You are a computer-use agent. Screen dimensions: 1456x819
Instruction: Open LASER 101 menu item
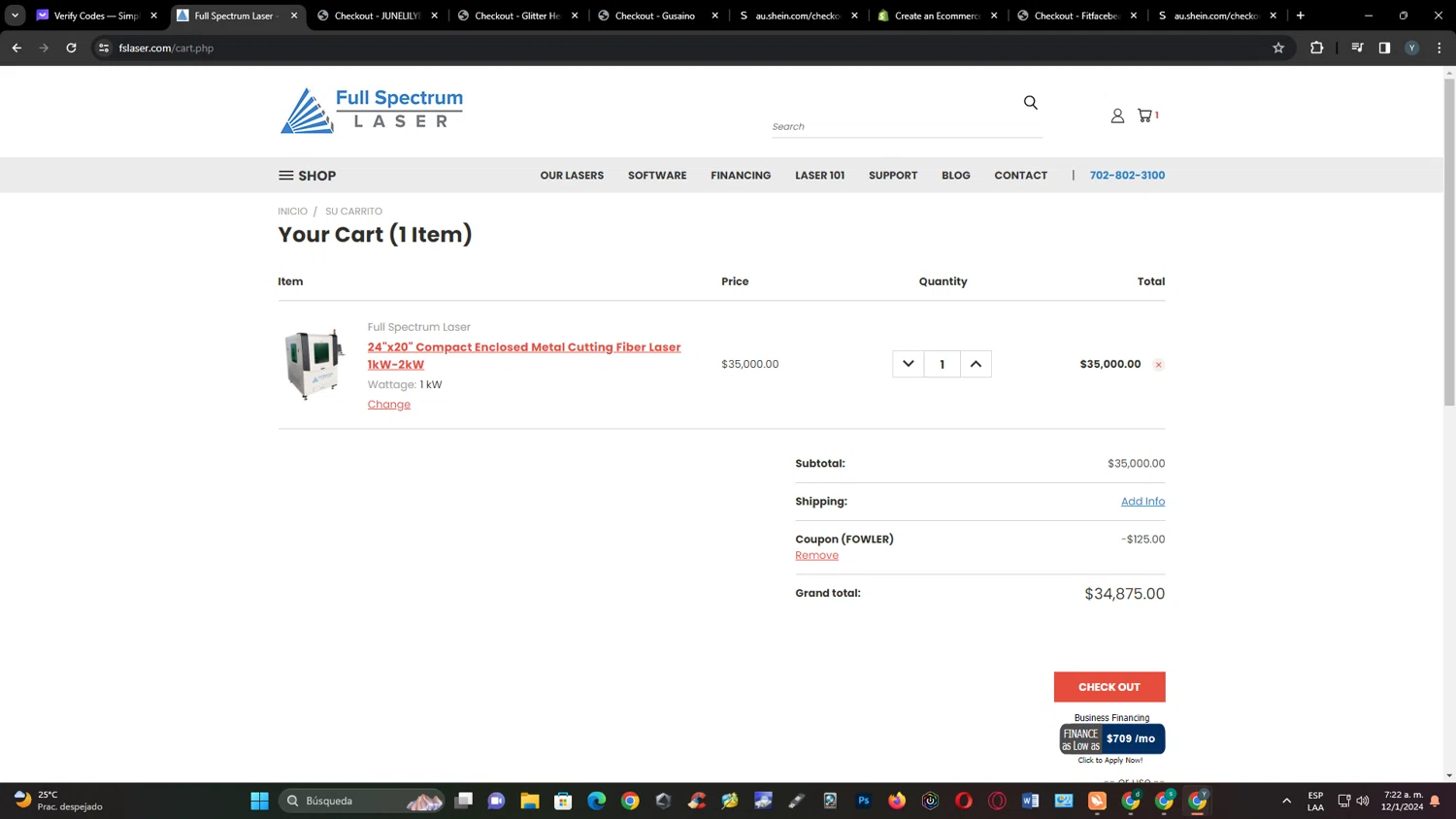pos(819,176)
